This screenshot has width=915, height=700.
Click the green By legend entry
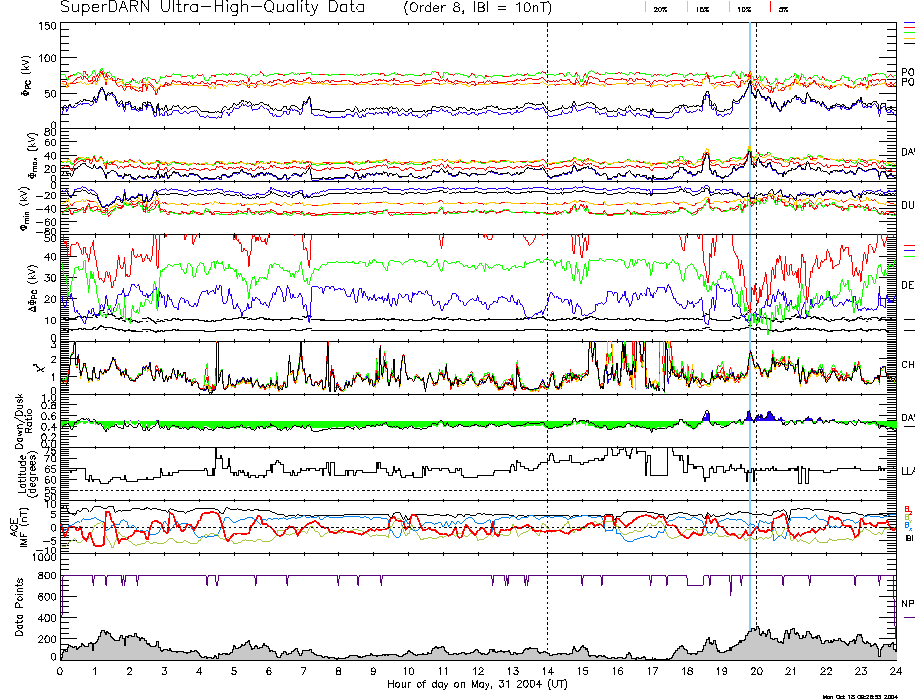[907, 517]
